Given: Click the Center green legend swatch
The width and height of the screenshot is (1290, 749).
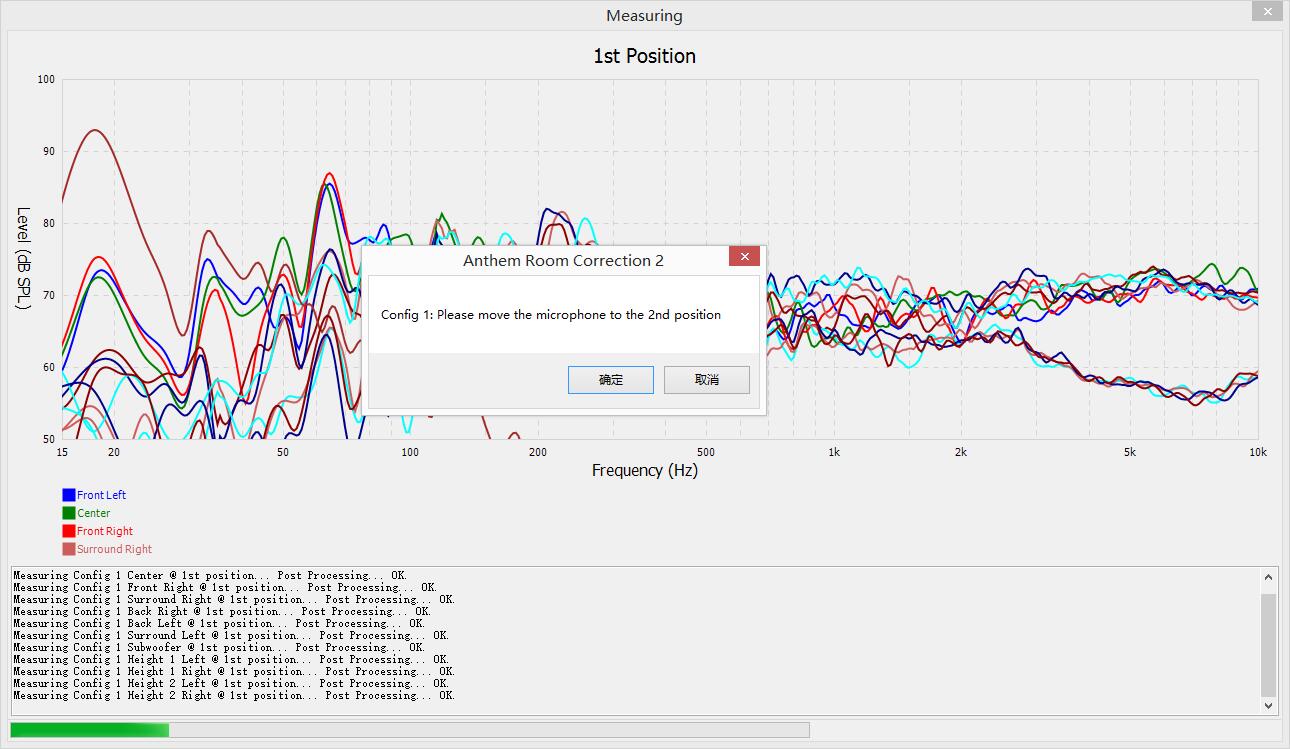Looking at the screenshot, I should (x=69, y=513).
